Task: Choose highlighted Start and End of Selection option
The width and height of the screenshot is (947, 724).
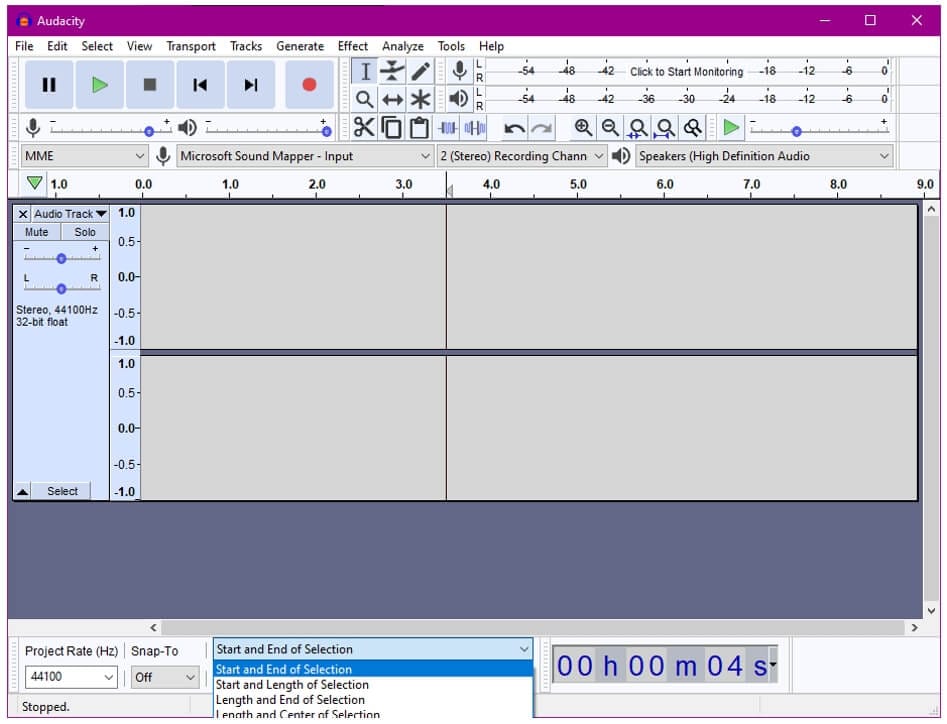Action: click(373, 669)
